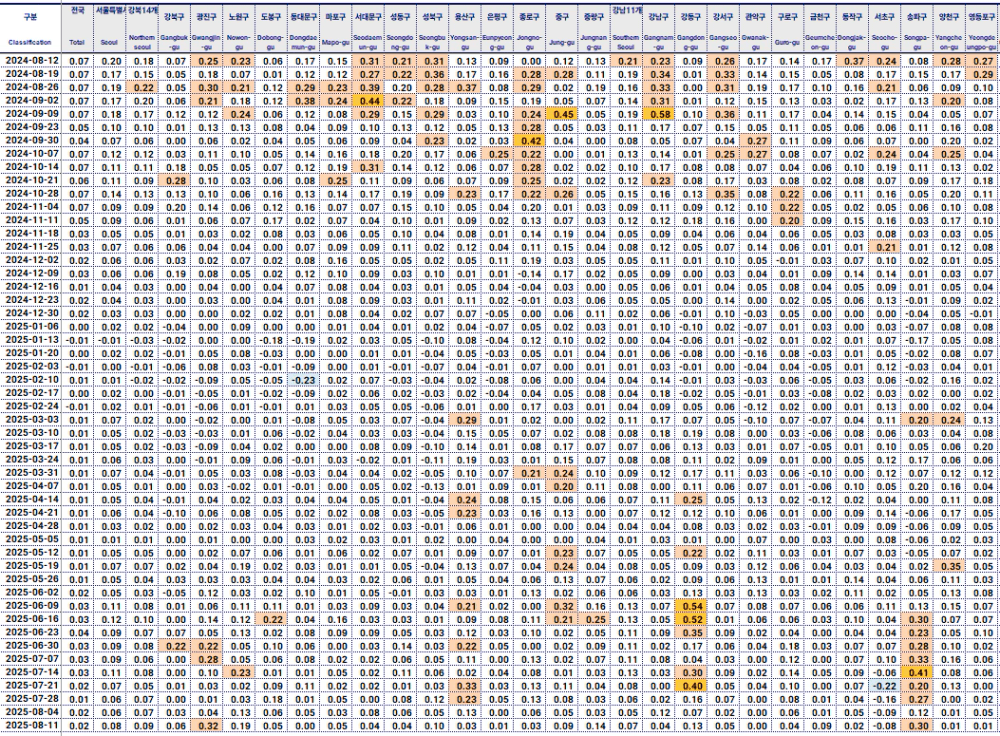Click the 0.28 Gangbuk-gu cell for 2024-10-21

(175, 180)
